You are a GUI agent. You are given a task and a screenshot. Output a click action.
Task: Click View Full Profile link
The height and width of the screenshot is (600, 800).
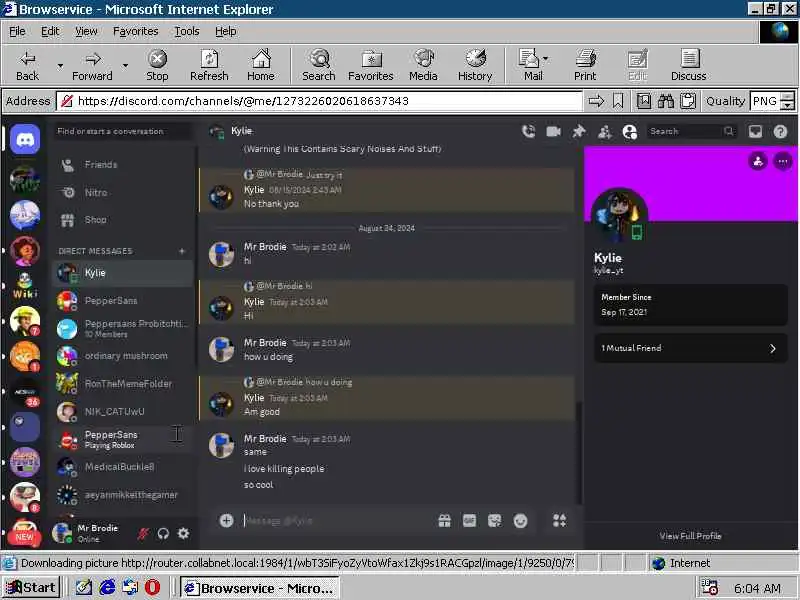point(690,536)
